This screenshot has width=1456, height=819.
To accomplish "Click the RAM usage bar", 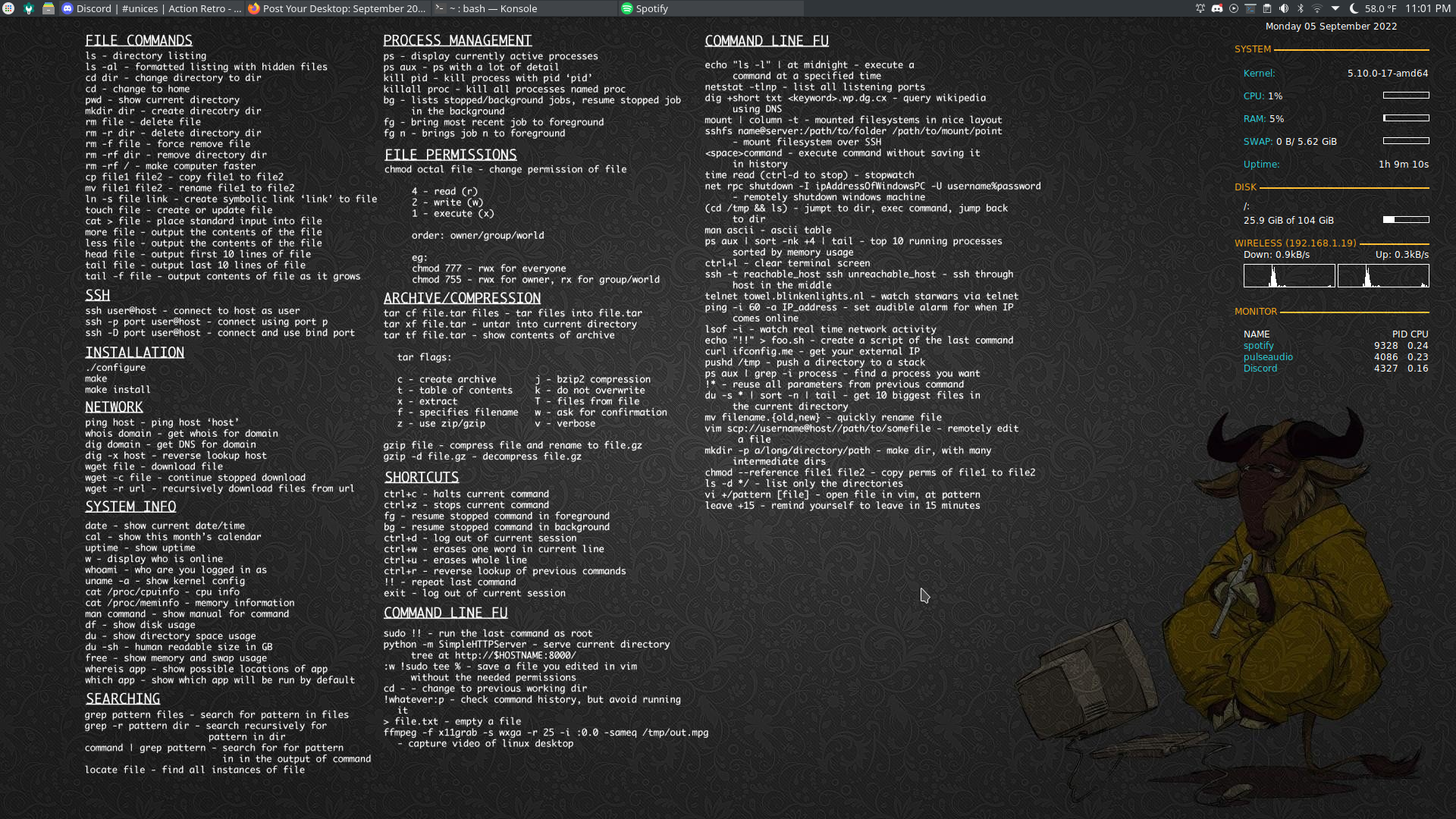I will pyautogui.click(x=1406, y=118).
